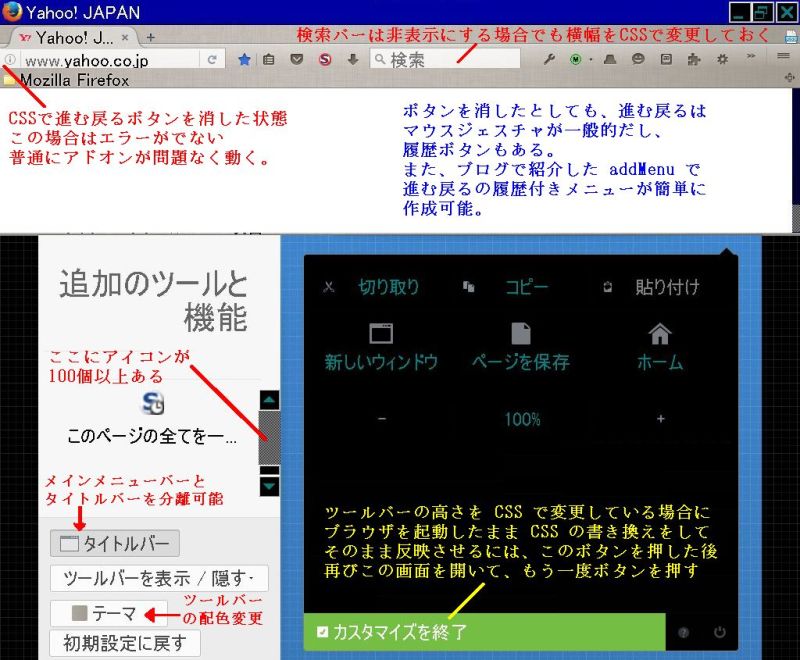Image resolution: width=800 pixels, height=660 pixels.
Task: Close the Yahoo! J... tab
Action: (x=125, y=38)
